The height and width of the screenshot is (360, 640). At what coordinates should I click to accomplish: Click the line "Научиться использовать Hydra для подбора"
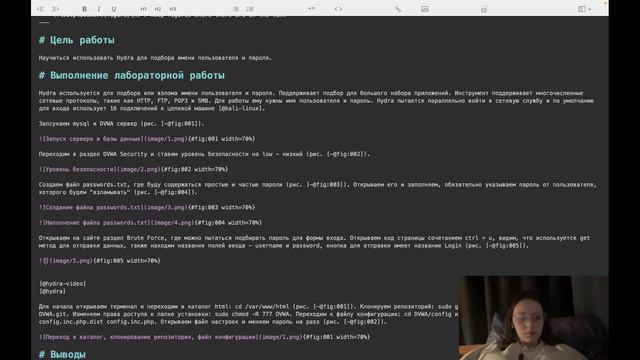coord(155,58)
